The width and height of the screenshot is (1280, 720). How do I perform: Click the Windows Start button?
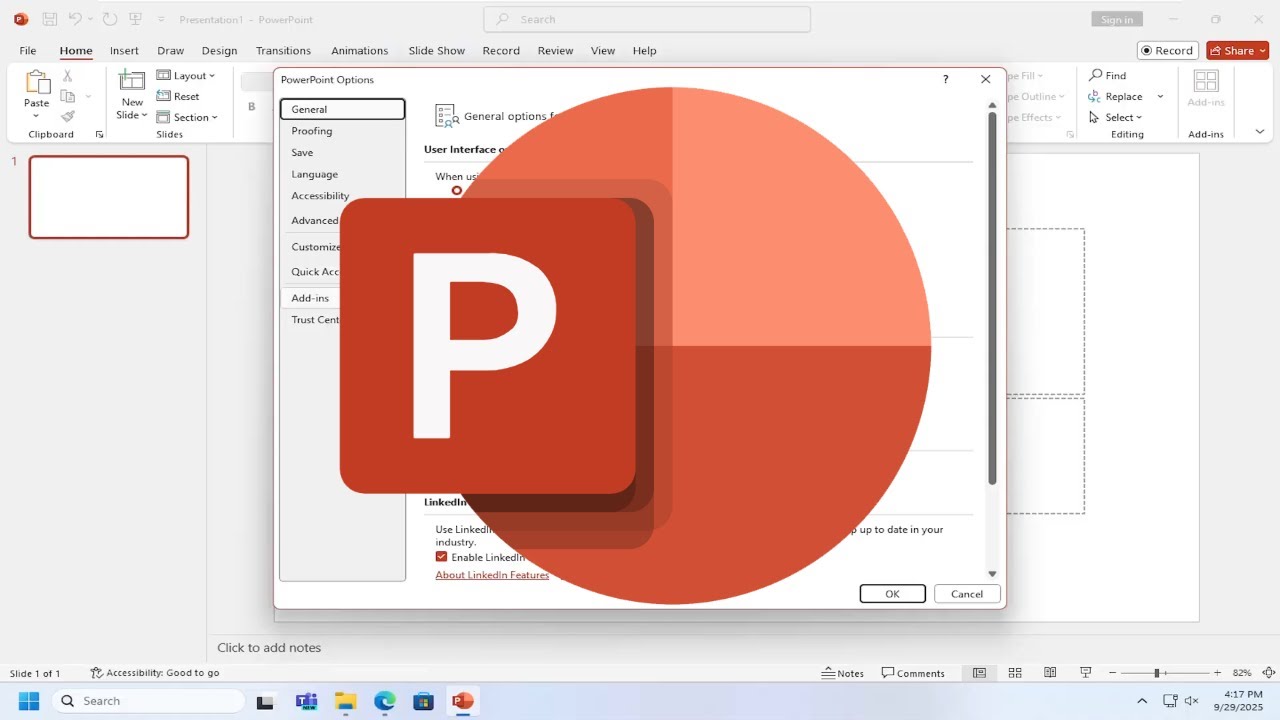pos(28,701)
